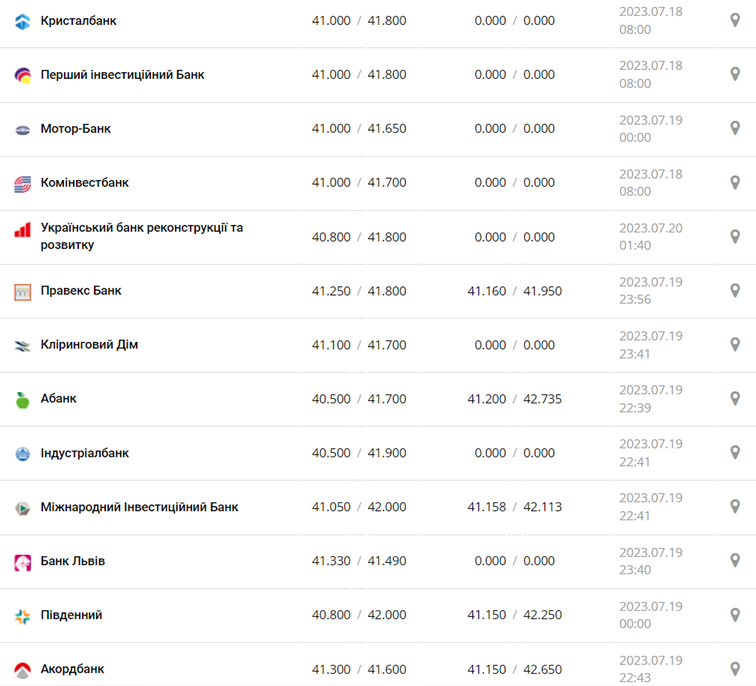Click the Південний bank logo icon
The image size is (756, 686).
pos(23,616)
